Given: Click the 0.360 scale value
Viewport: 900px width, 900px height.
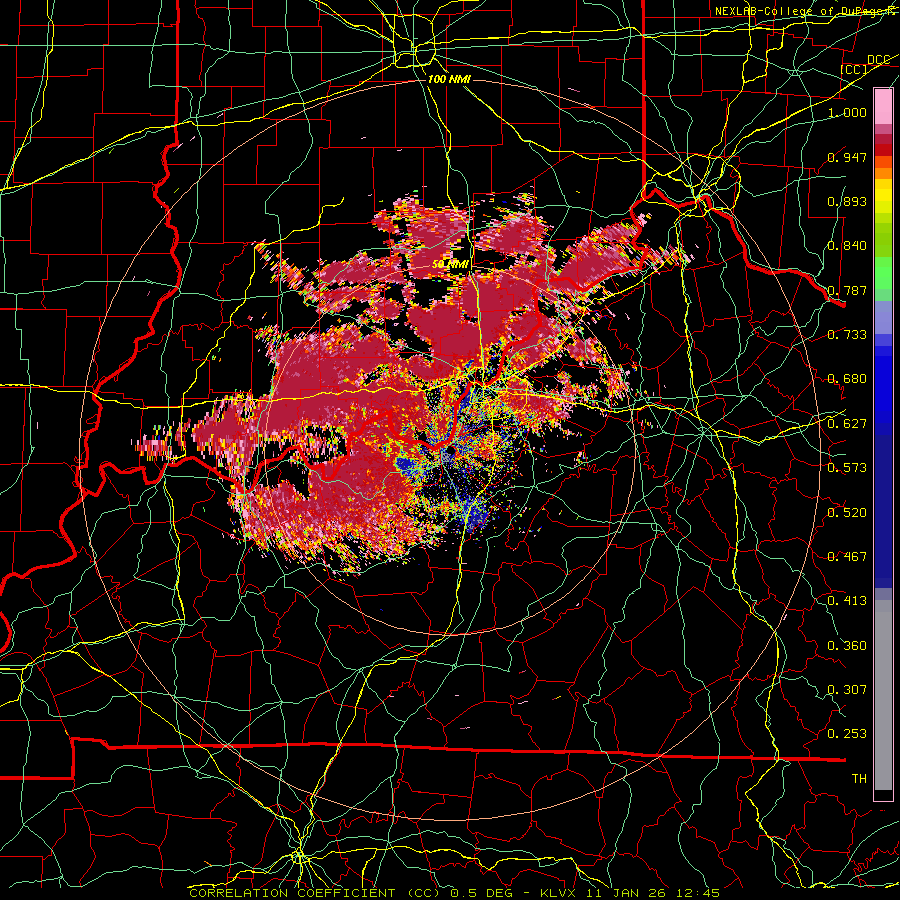Looking at the screenshot, I should pyautogui.click(x=847, y=646).
